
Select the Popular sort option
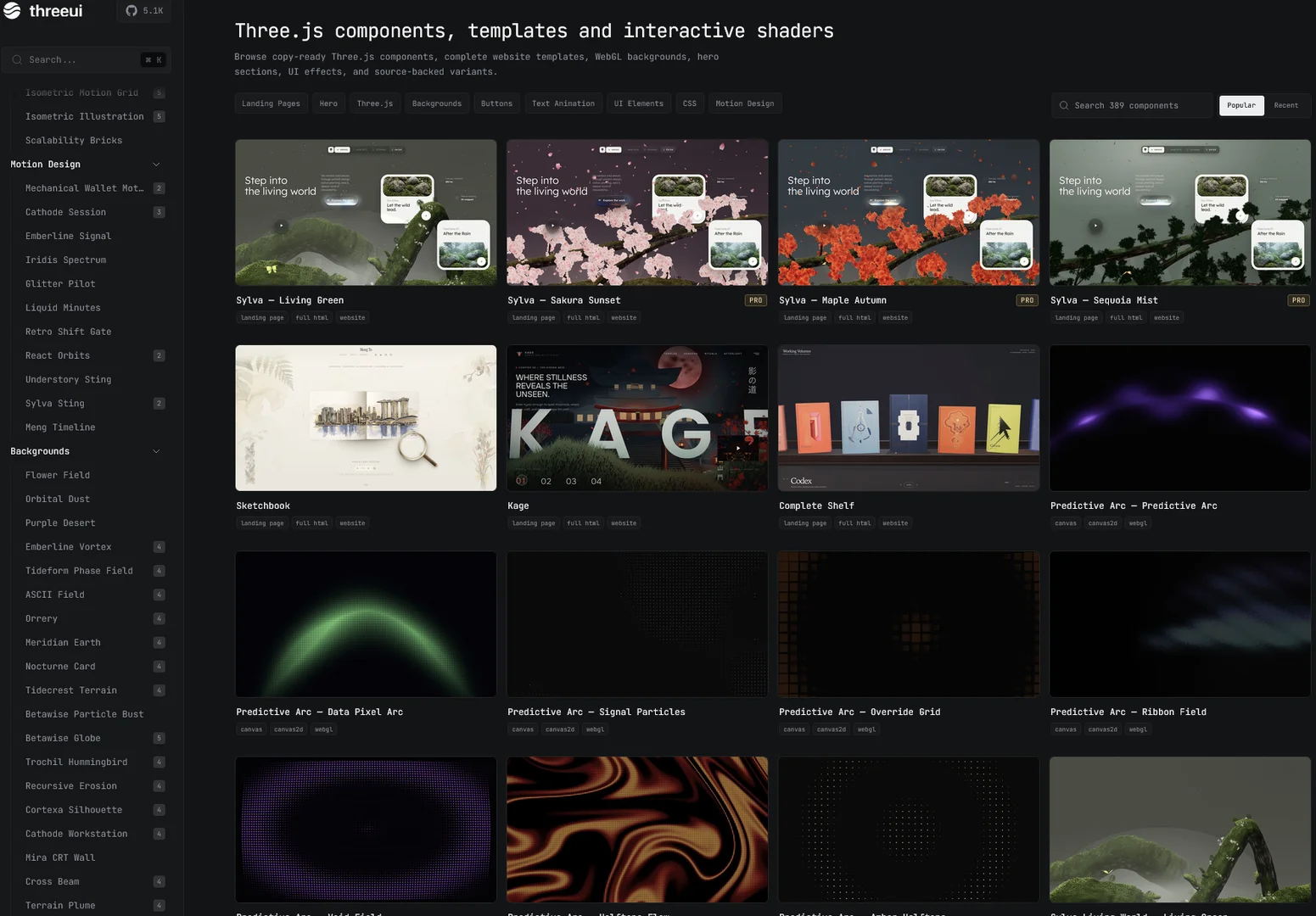click(1241, 105)
